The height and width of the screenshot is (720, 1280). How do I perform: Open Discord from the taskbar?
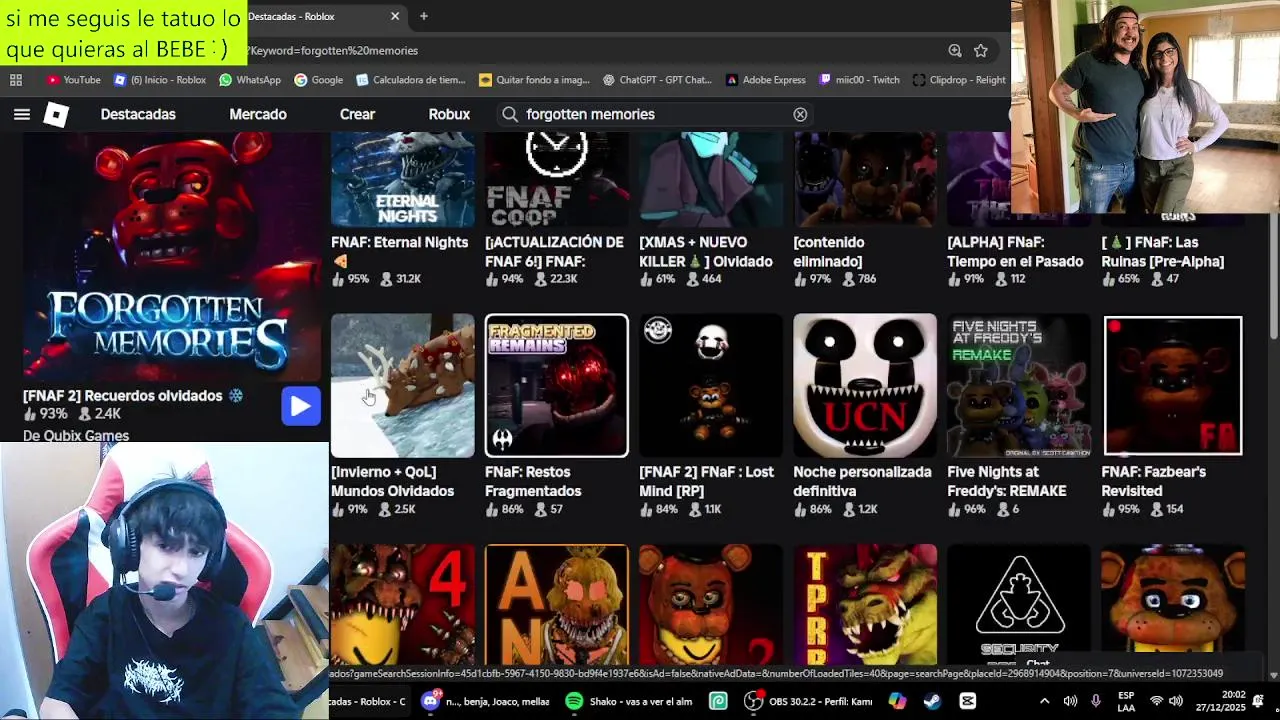(431, 701)
